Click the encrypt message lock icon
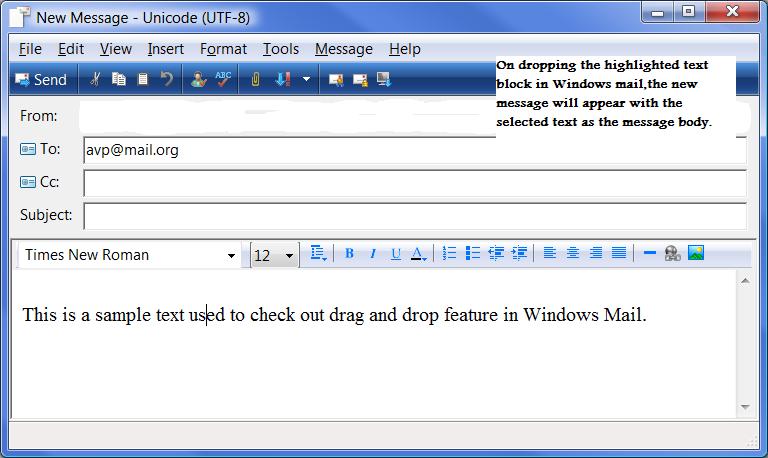 (360, 79)
